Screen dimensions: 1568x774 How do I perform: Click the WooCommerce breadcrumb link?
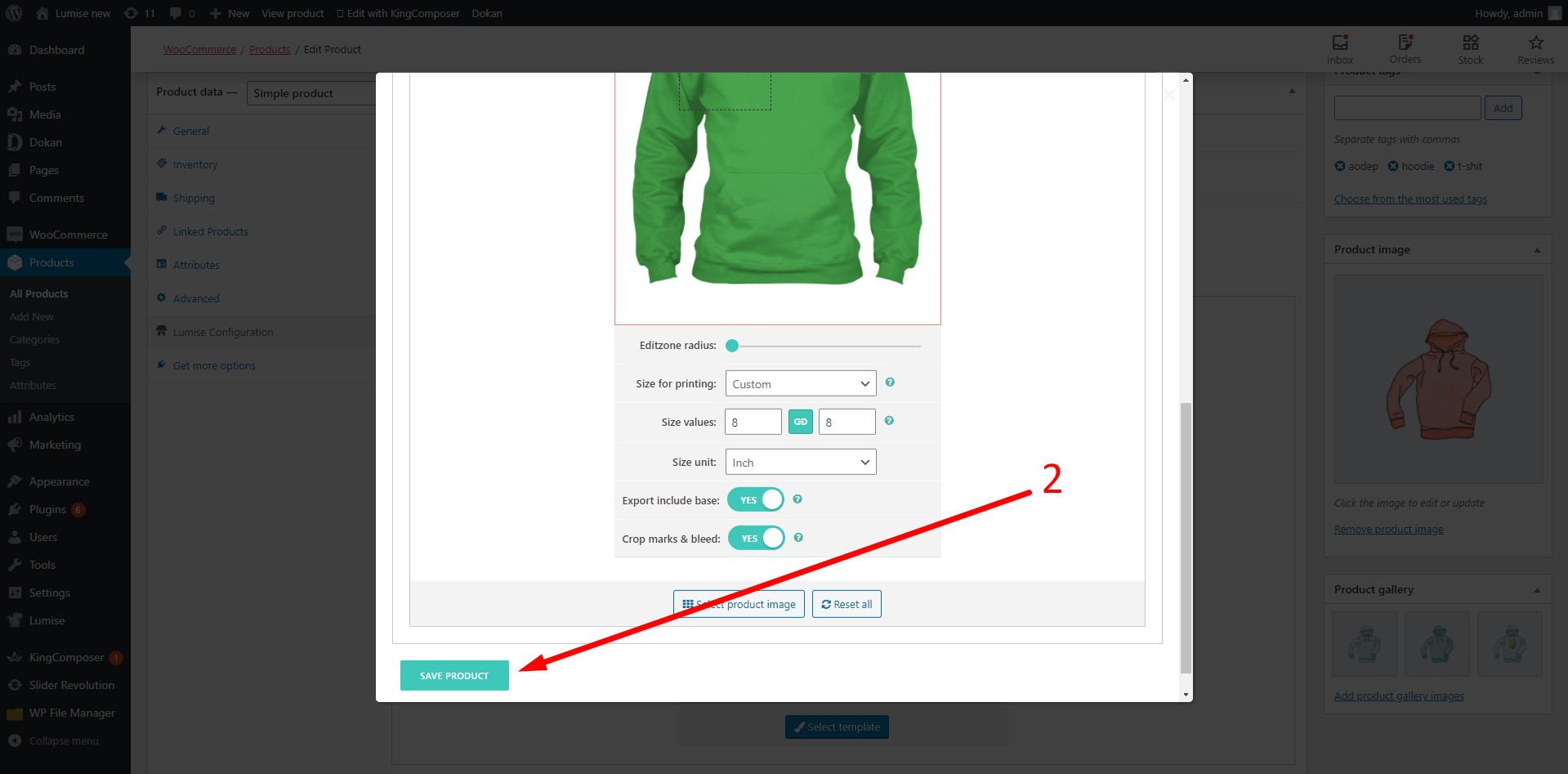pyautogui.click(x=199, y=49)
